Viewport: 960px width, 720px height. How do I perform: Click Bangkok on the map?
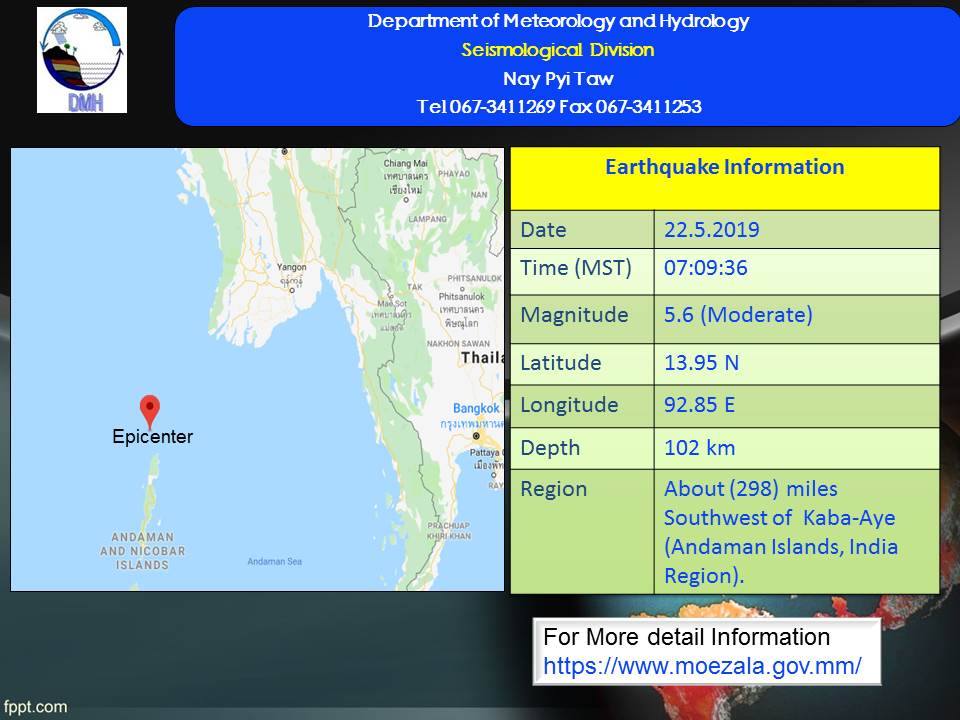(x=475, y=408)
